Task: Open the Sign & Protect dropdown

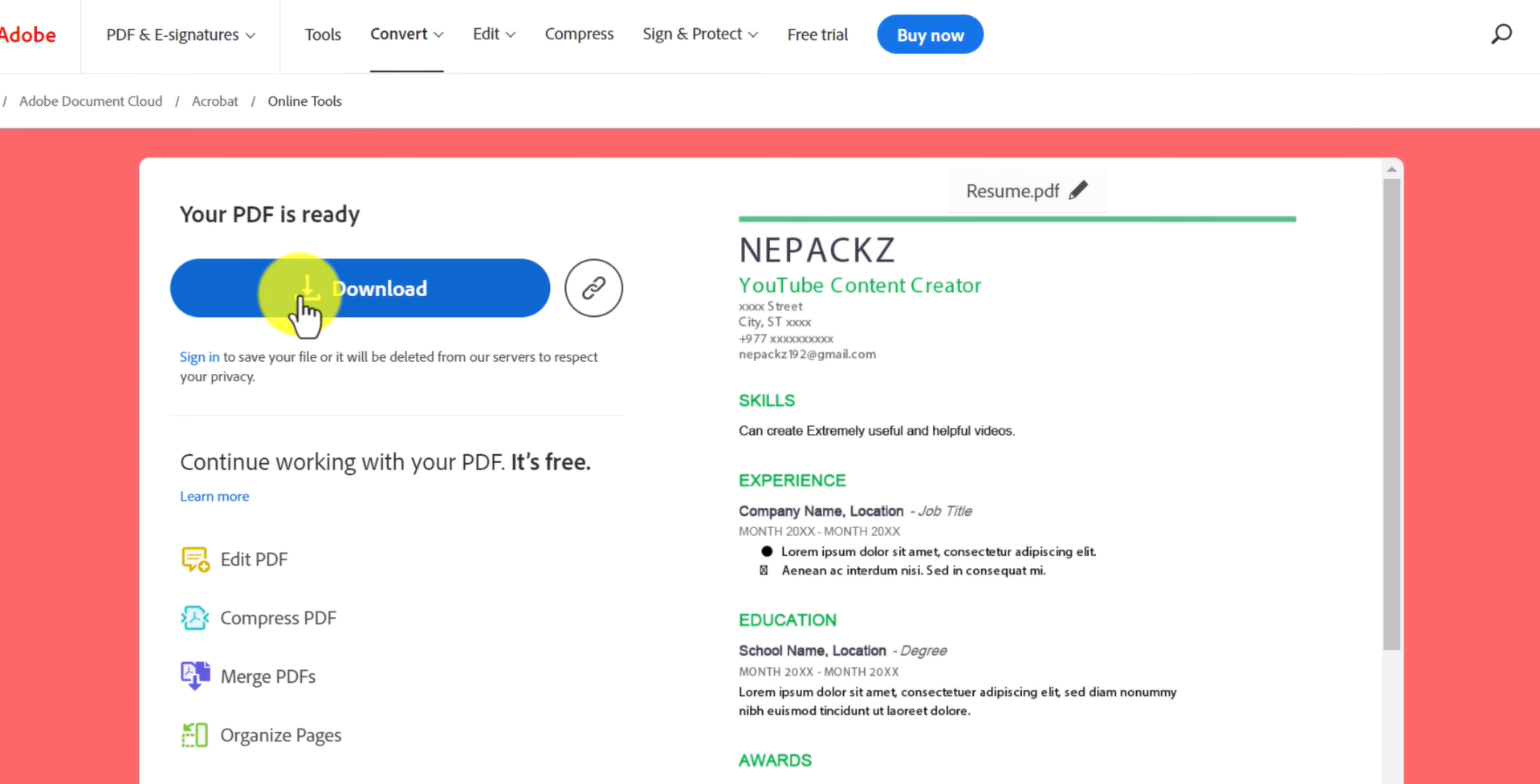Action: click(700, 34)
